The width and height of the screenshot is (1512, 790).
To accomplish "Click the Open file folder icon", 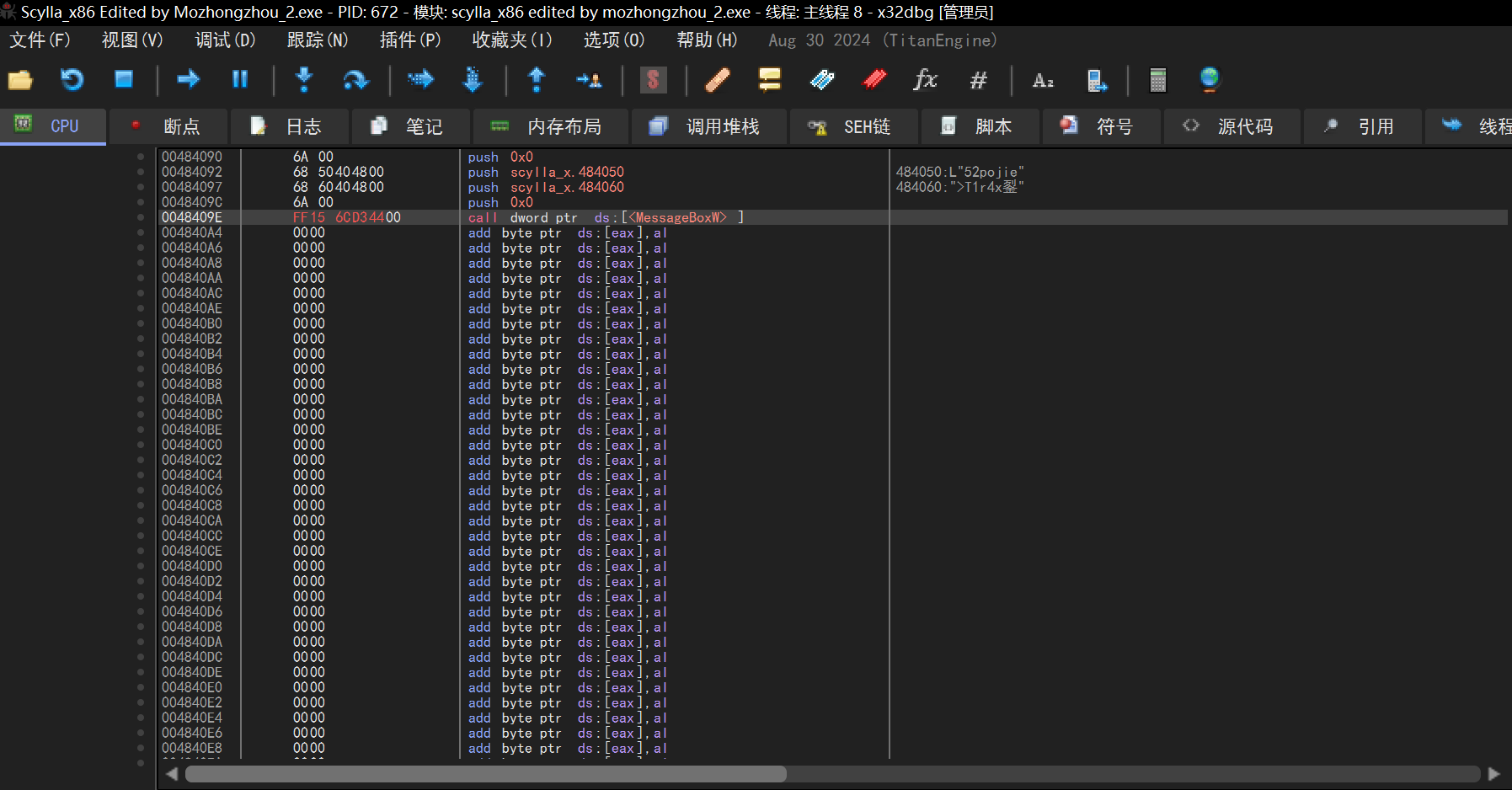I will click(x=20, y=80).
